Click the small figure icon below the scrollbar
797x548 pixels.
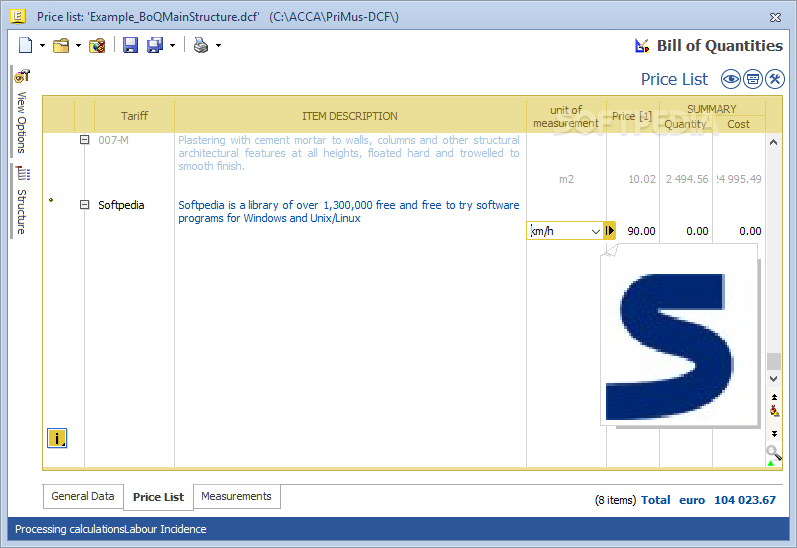point(774,411)
